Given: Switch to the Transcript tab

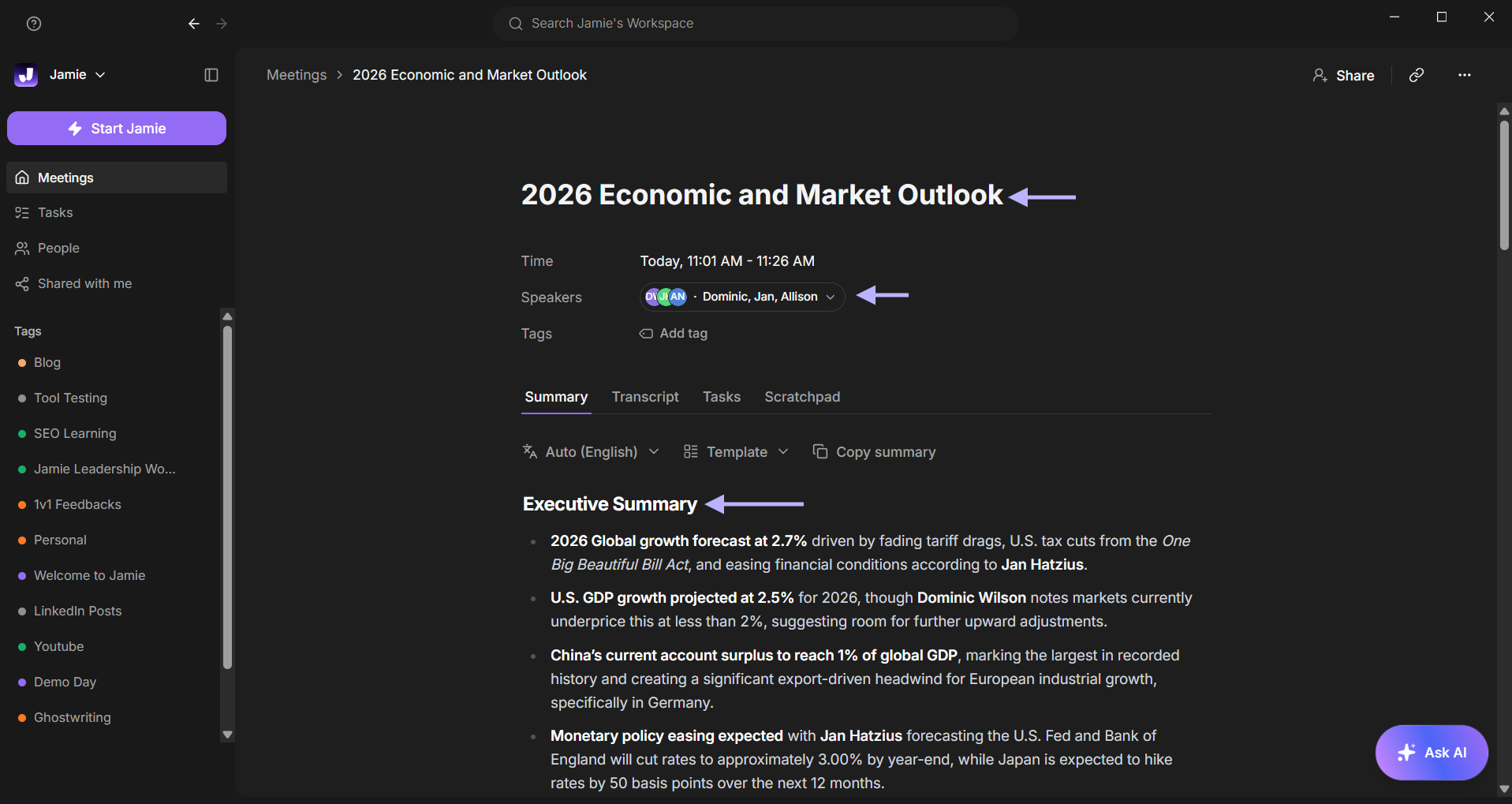Looking at the screenshot, I should pos(645,397).
